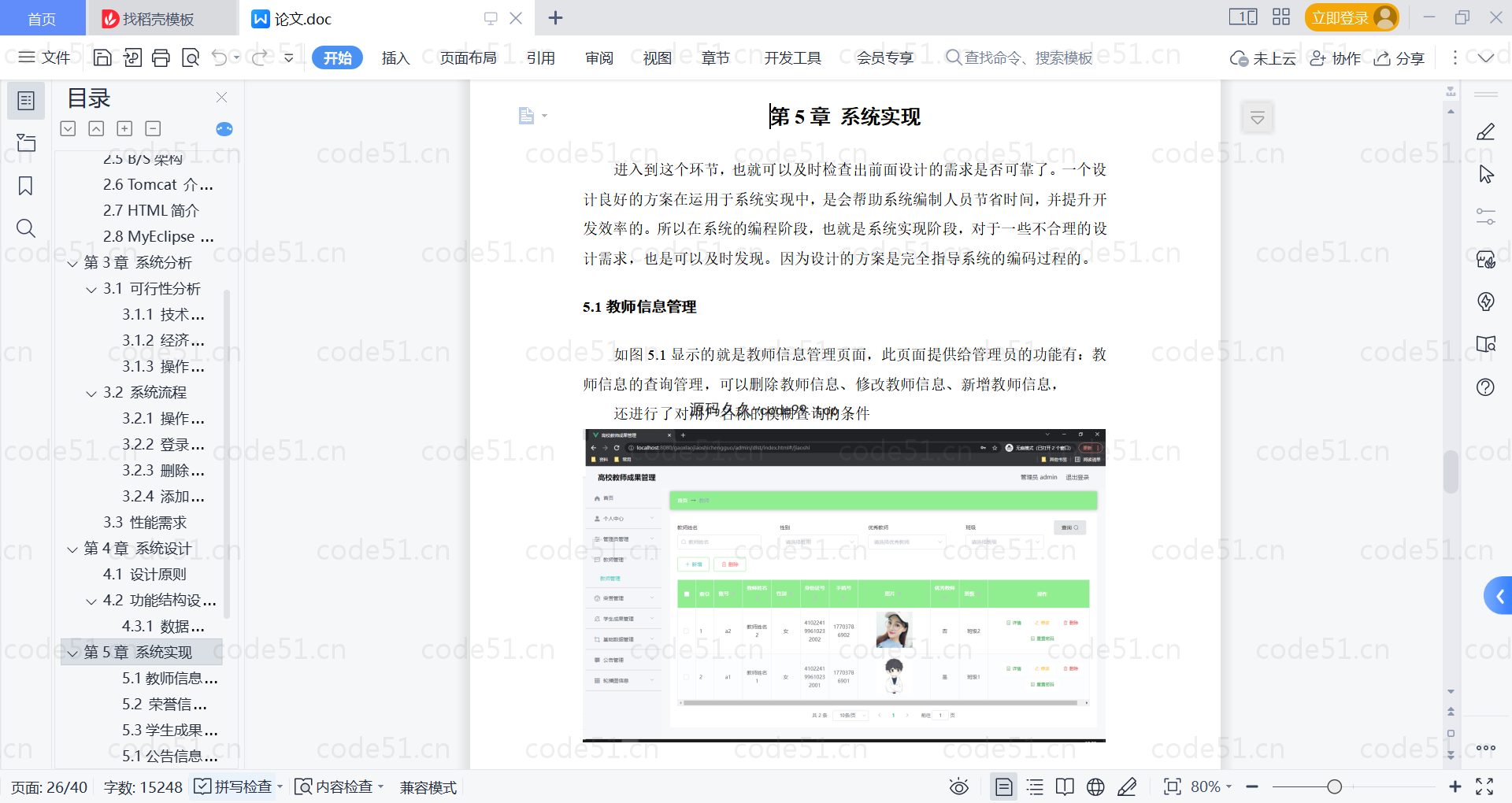The height and width of the screenshot is (803, 1512).
Task: Open the 页面布局 ribbon tab
Action: coord(468,57)
